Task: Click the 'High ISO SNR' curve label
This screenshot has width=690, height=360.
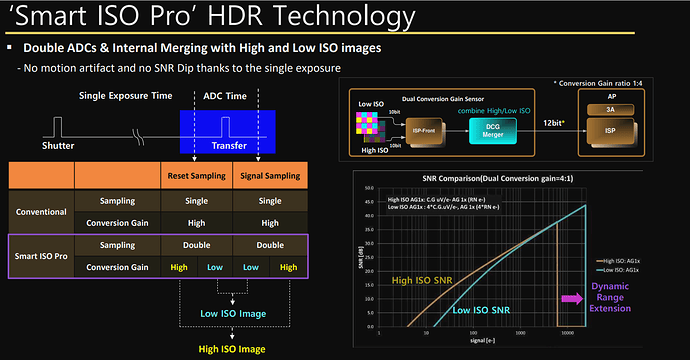Action: click(x=422, y=280)
